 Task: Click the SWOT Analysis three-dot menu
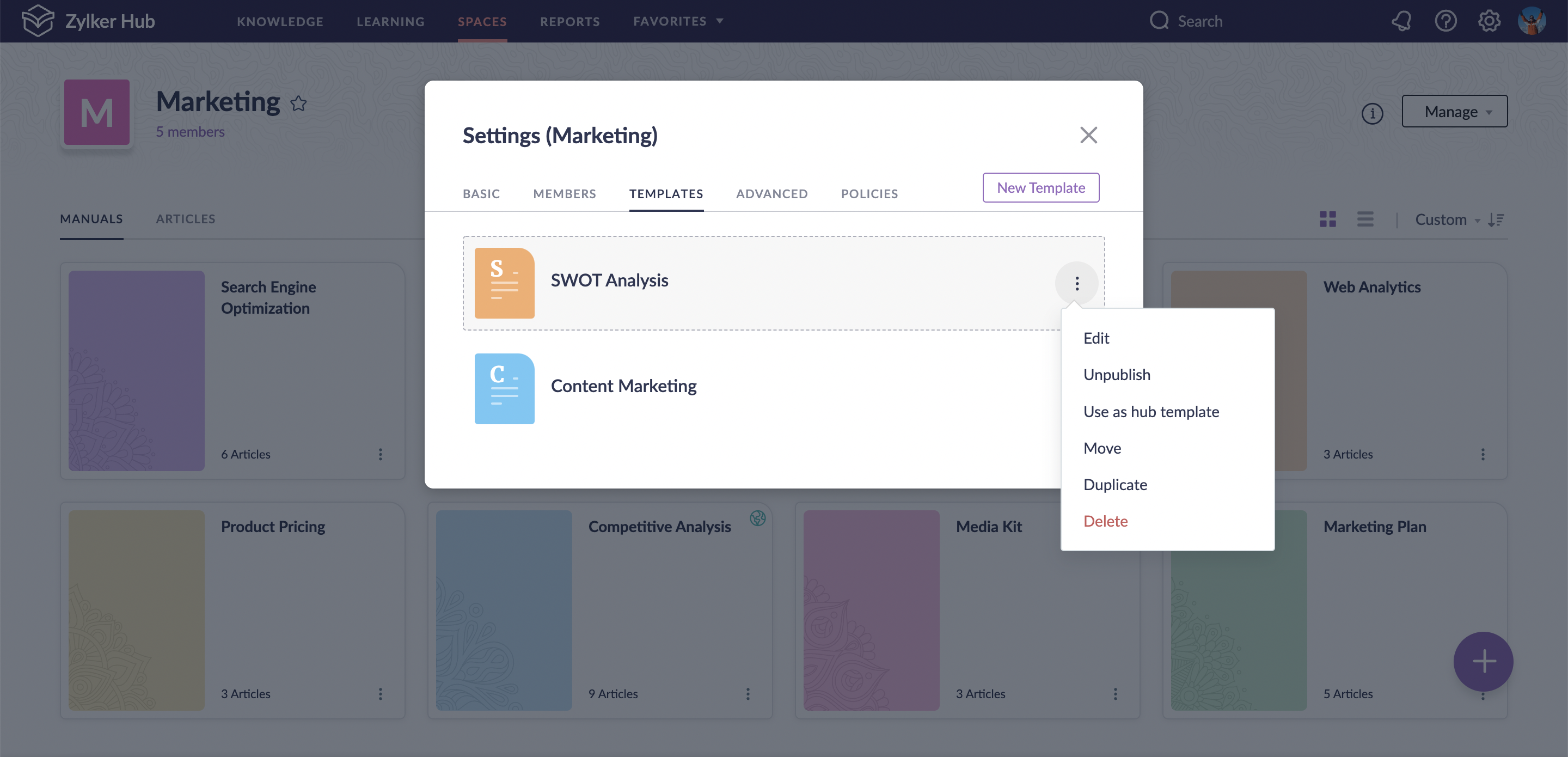click(x=1077, y=283)
